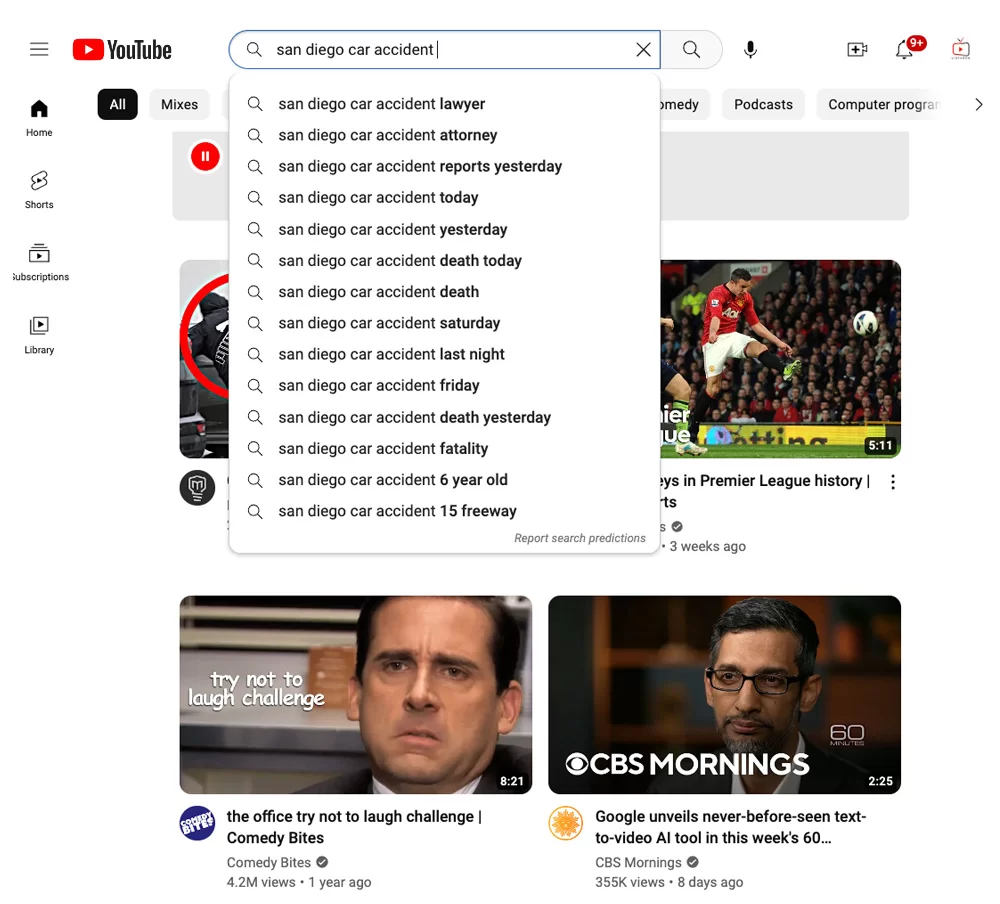Open the Premier League football video thumbnail
This screenshot has height=904, width=1000.
pyautogui.click(x=780, y=359)
